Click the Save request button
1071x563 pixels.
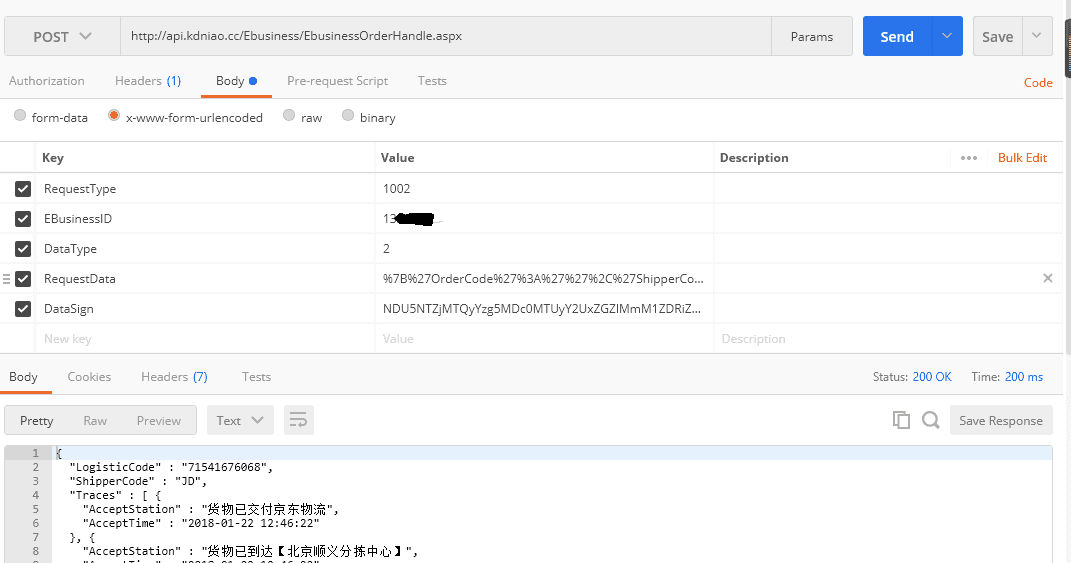tap(997, 36)
